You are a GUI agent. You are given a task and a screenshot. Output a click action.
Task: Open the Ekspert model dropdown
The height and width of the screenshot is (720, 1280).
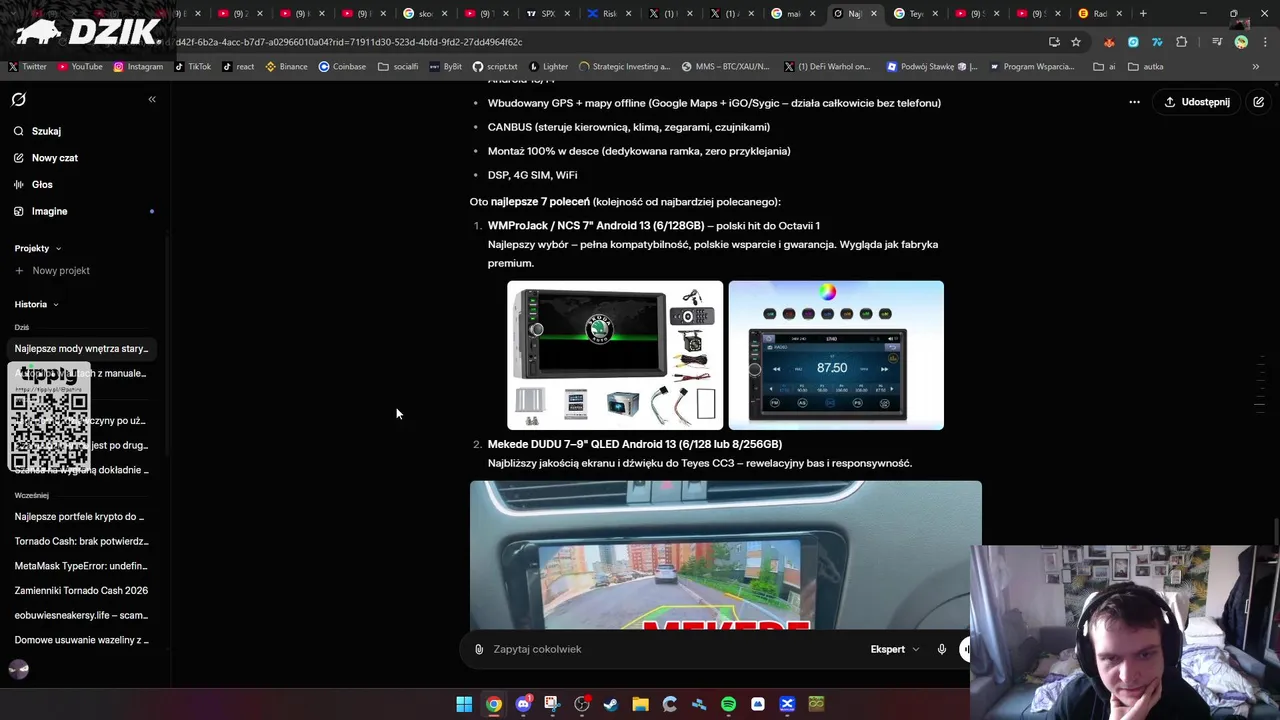pos(894,649)
